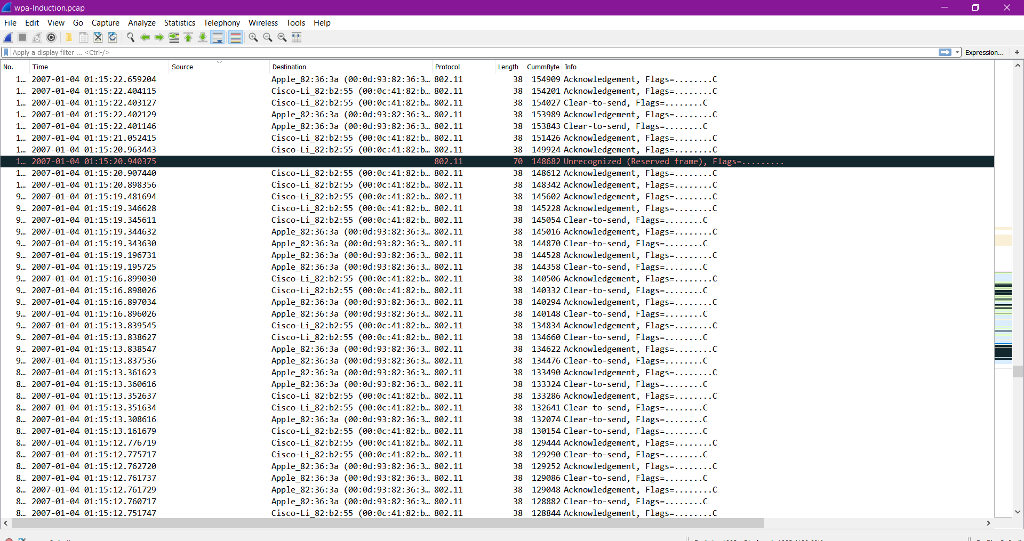Select the Unrecognized (Reserved frame) packet row

point(498,161)
